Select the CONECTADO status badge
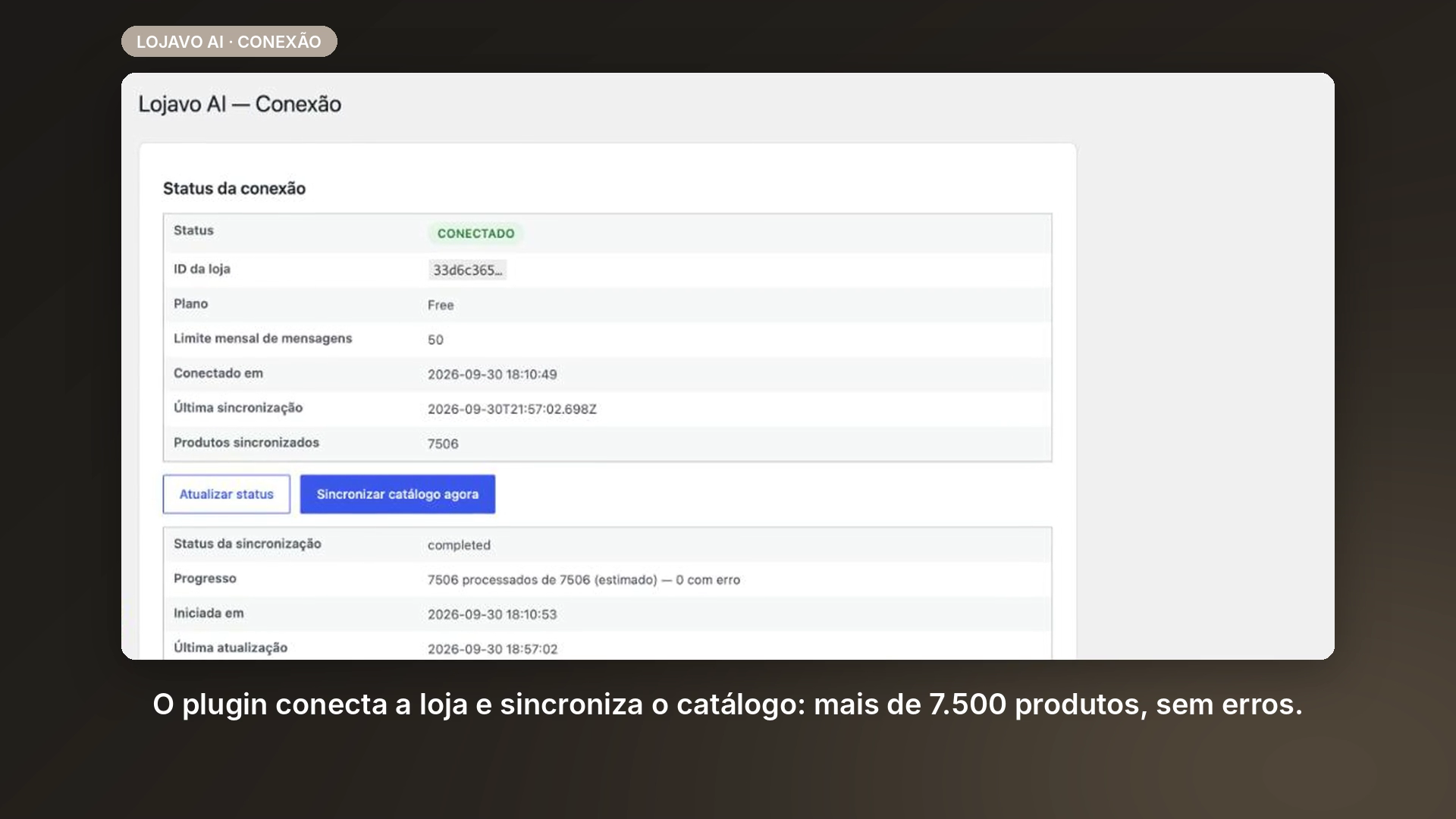The height and width of the screenshot is (819, 1456). pos(475,234)
